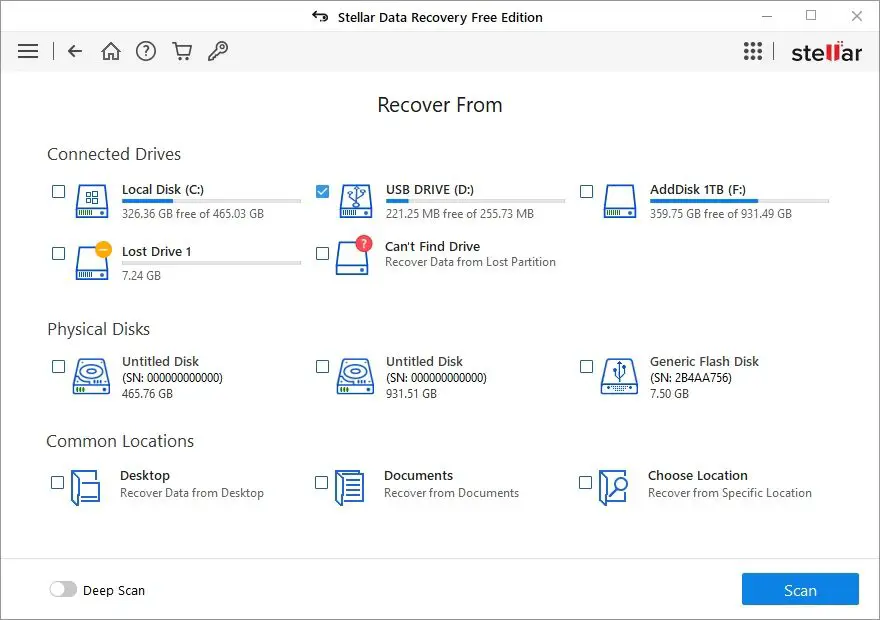Return to Home screen icon
This screenshot has height=620, width=880.
[111, 51]
